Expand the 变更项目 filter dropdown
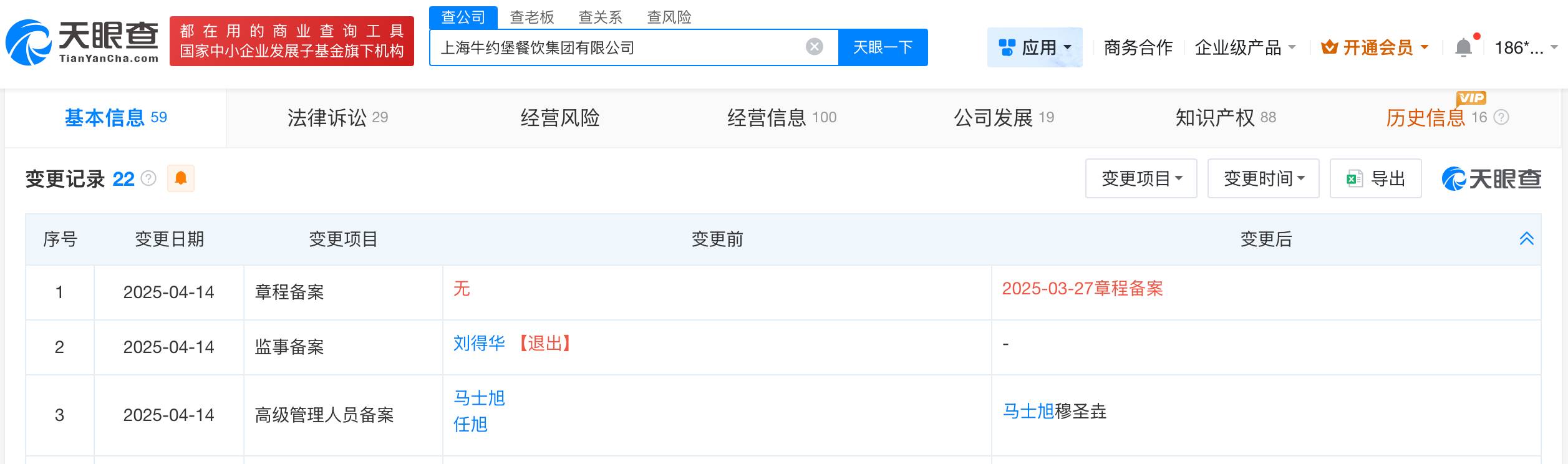The height and width of the screenshot is (464, 1568). pyautogui.click(x=1141, y=179)
